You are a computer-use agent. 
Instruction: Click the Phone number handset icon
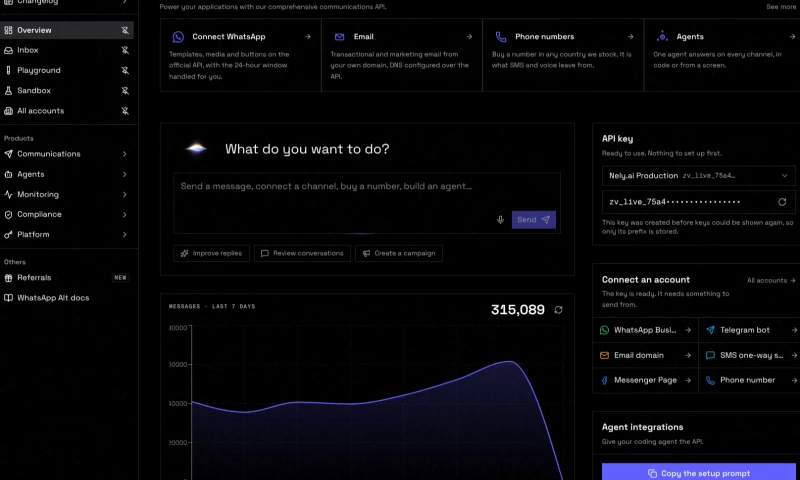click(x=710, y=380)
